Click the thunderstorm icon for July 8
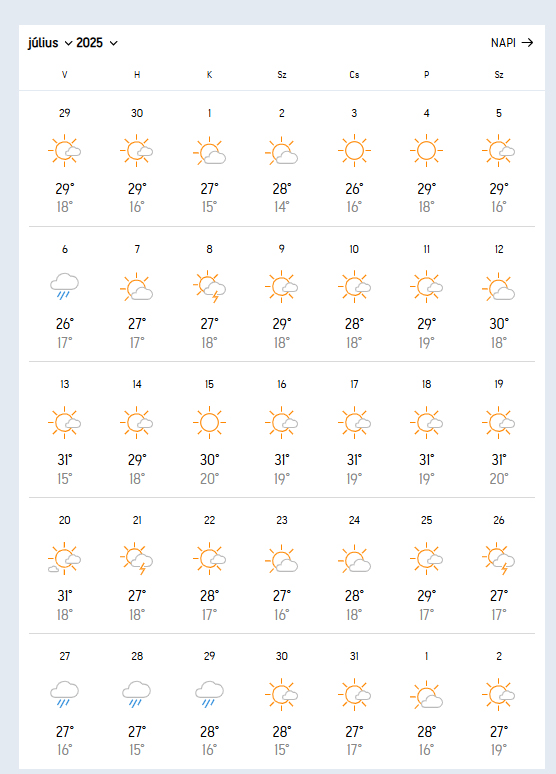Viewport: 556px width, 774px height. 209,286
